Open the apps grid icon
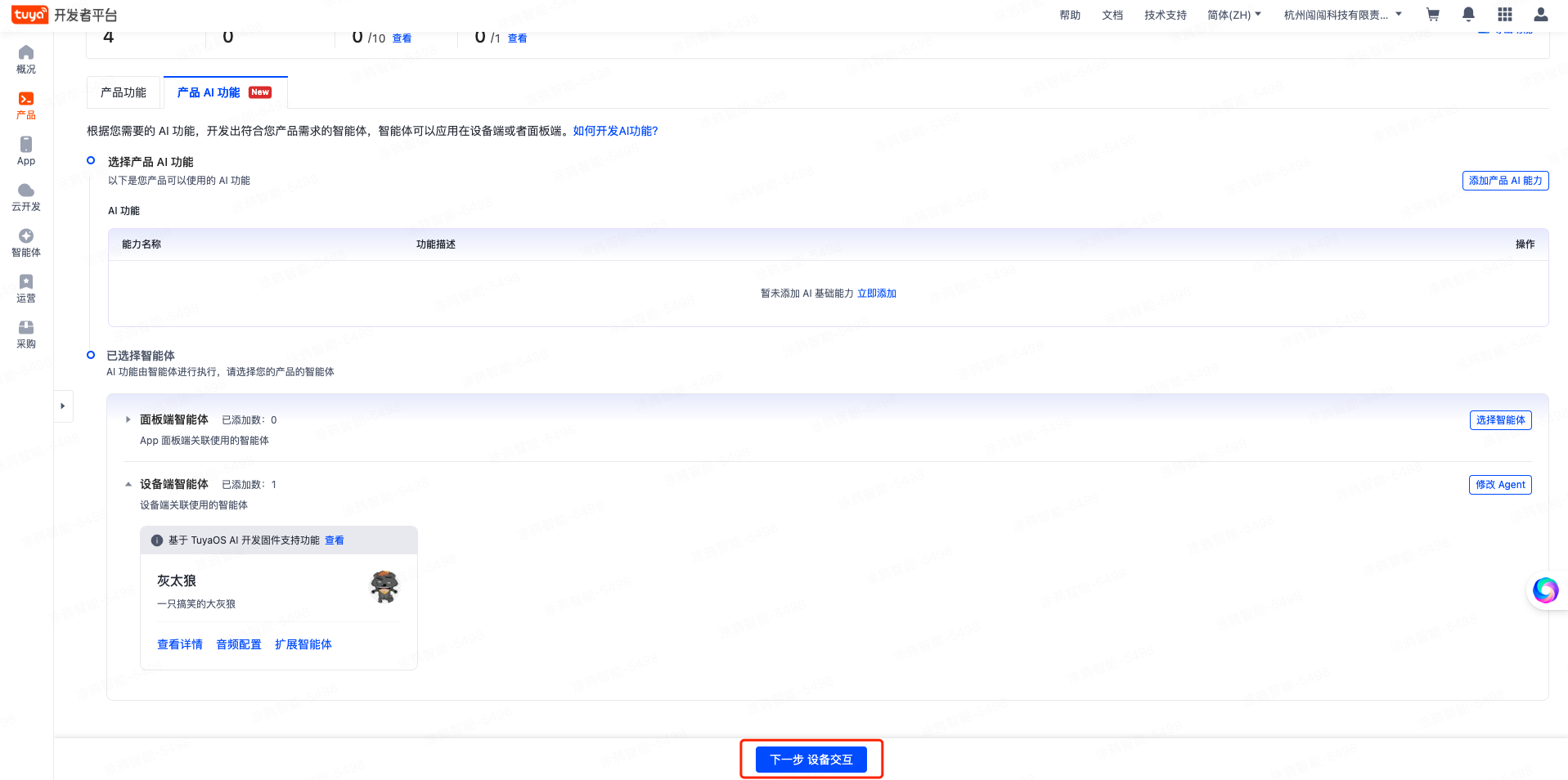Viewport: 1568px width, 780px height. 1504,15
